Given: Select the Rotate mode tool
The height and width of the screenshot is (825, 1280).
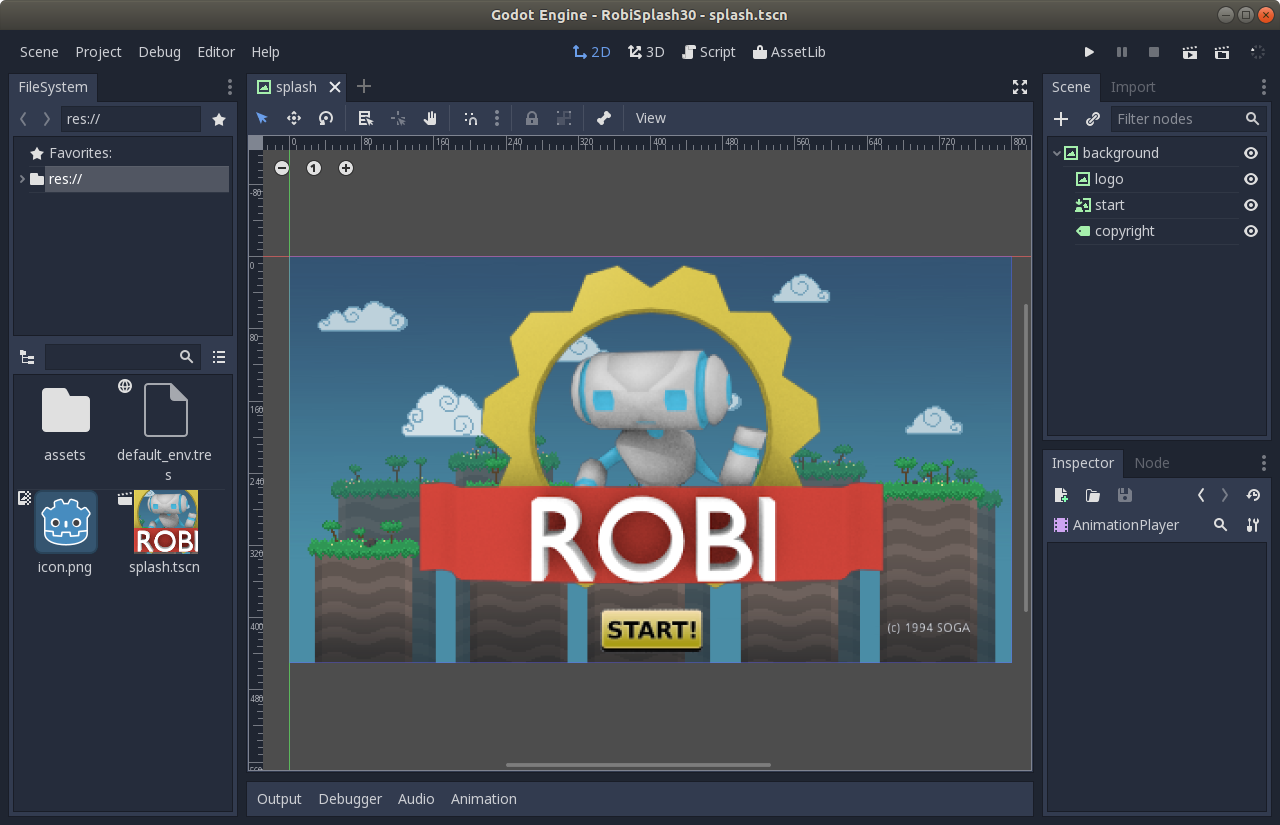Looking at the screenshot, I should click(326, 118).
